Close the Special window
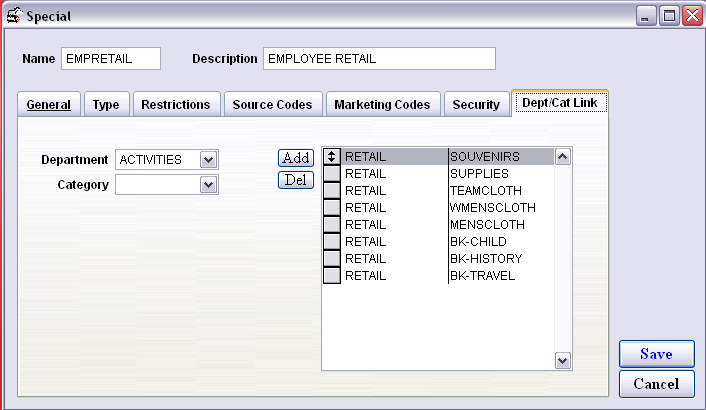The width and height of the screenshot is (706, 410). (x=692, y=16)
